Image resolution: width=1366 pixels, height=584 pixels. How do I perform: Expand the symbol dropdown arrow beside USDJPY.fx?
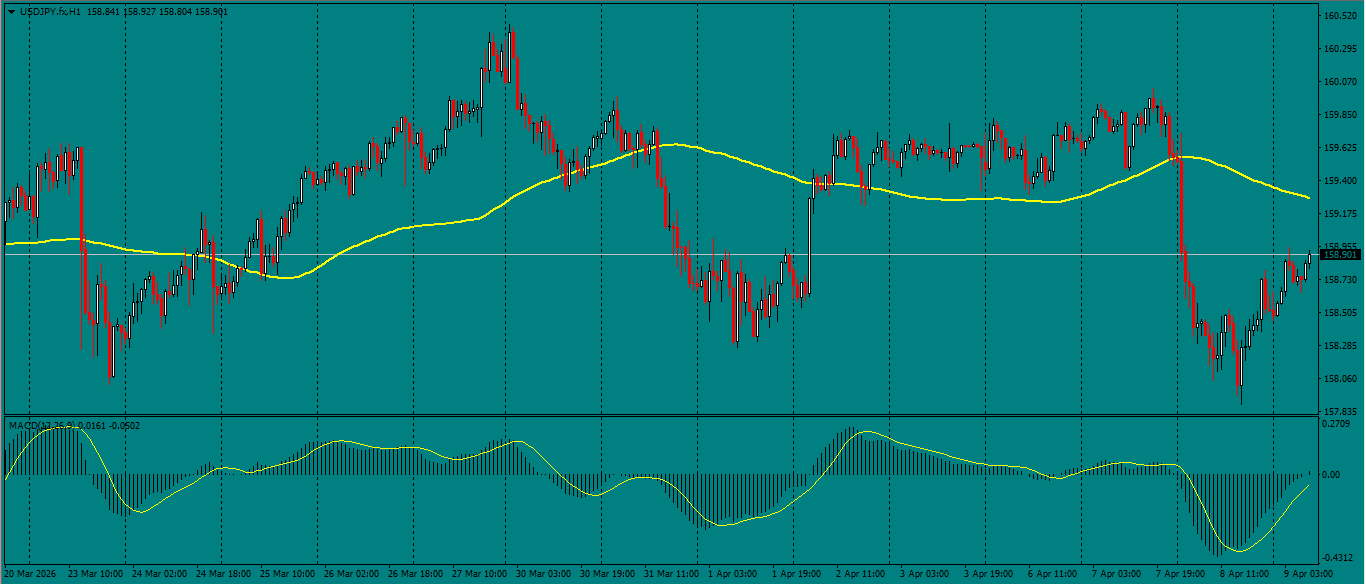coord(9,14)
